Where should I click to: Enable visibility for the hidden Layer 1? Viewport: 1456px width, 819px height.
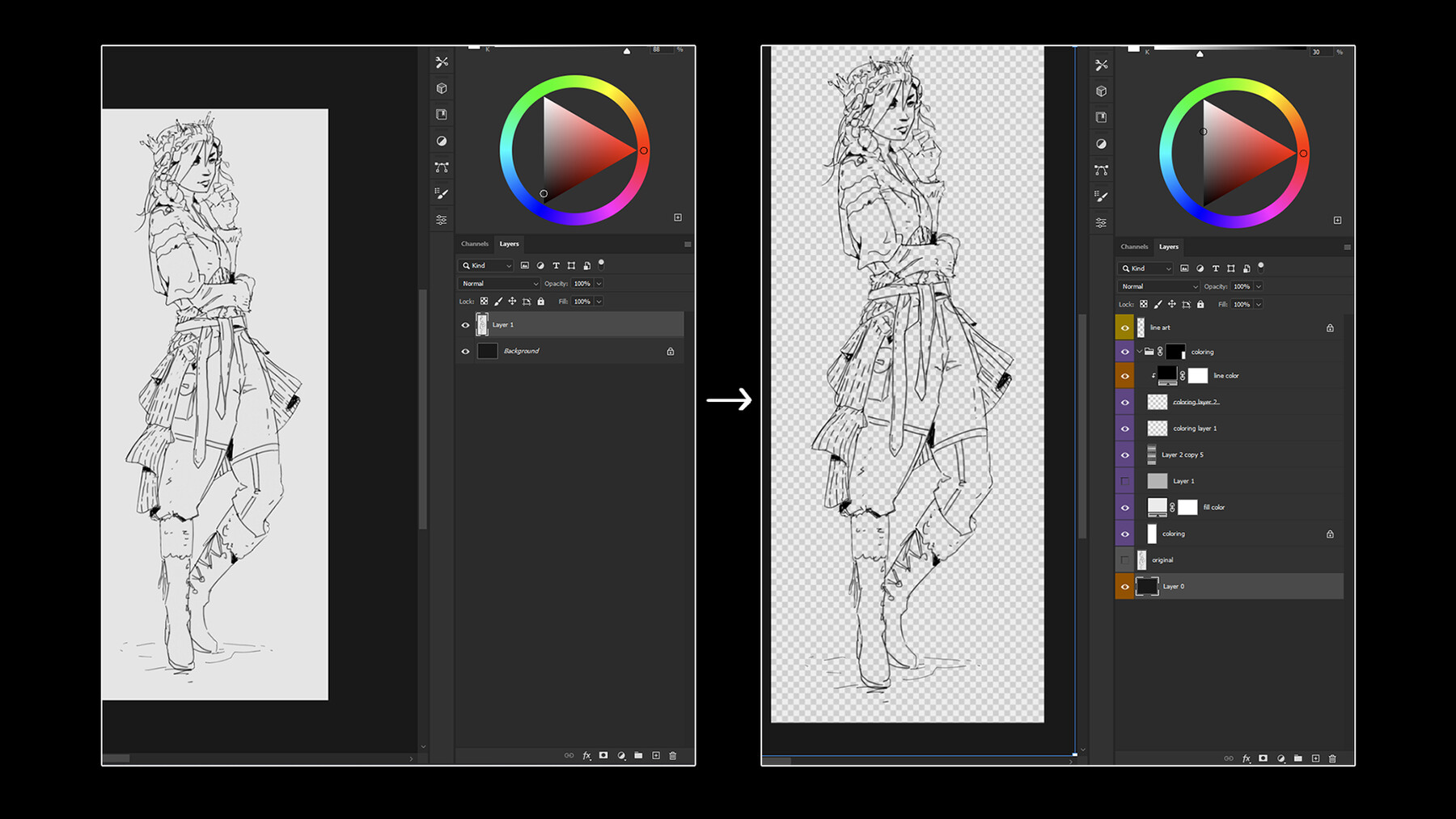click(x=1125, y=480)
